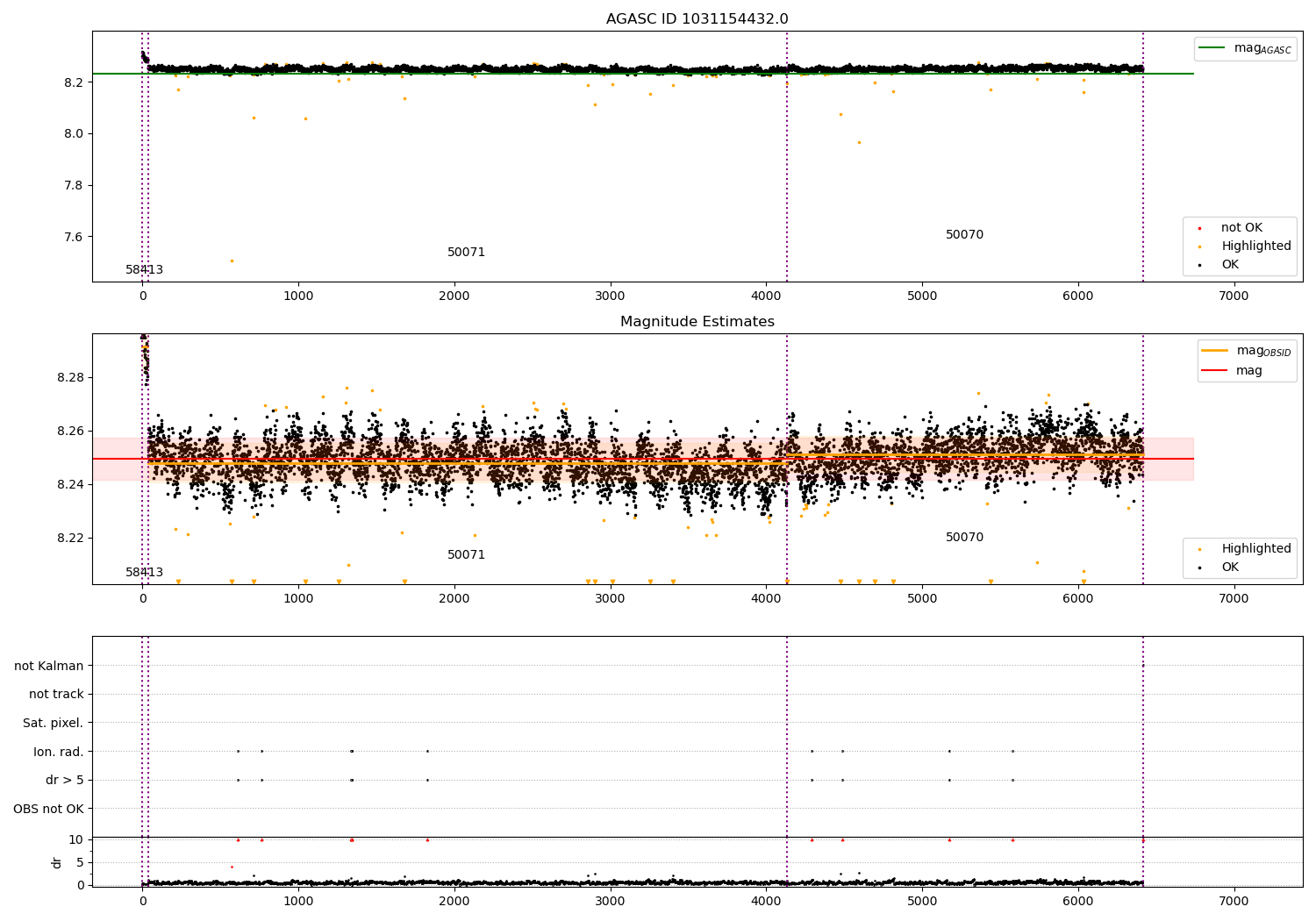The height and width of the screenshot is (921, 1316).
Task: Click the 'not Kalman' y-axis label
Action: point(49,667)
